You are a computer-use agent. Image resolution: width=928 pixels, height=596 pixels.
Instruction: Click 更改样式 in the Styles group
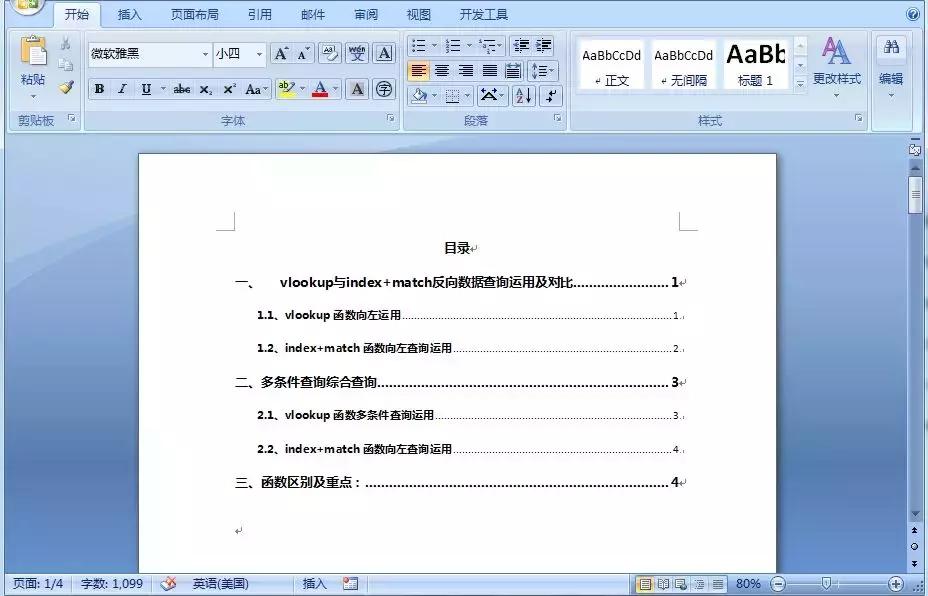pyautogui.click(x=836, y=70)
